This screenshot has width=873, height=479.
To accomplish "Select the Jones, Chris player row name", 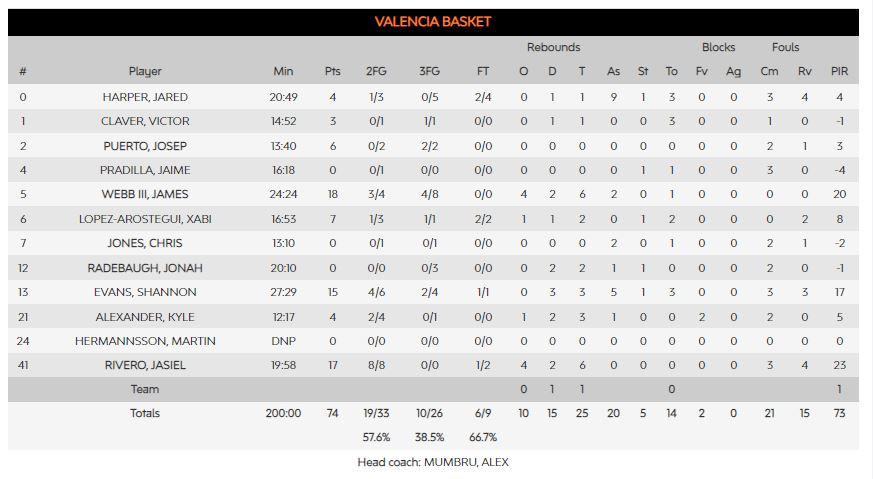I will (145, 243).
